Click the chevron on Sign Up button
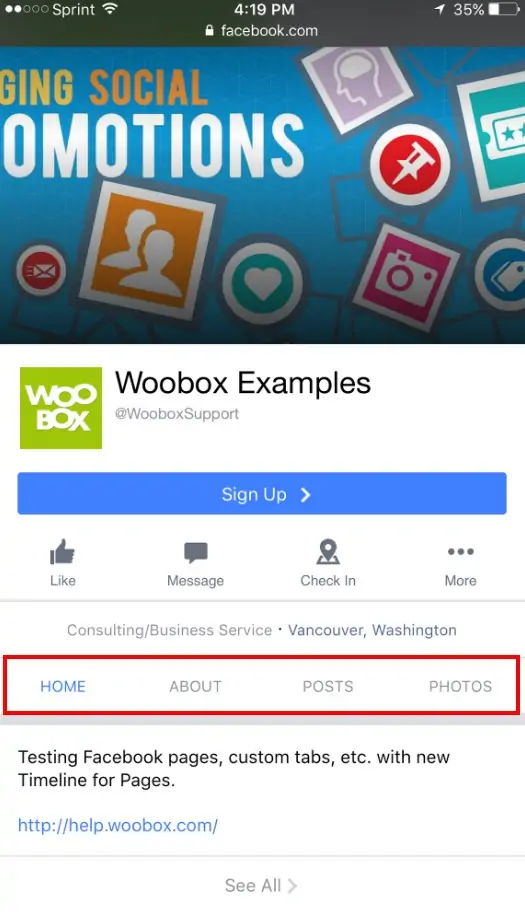Viewport: 525px width, 912px height. coord(305,494)
